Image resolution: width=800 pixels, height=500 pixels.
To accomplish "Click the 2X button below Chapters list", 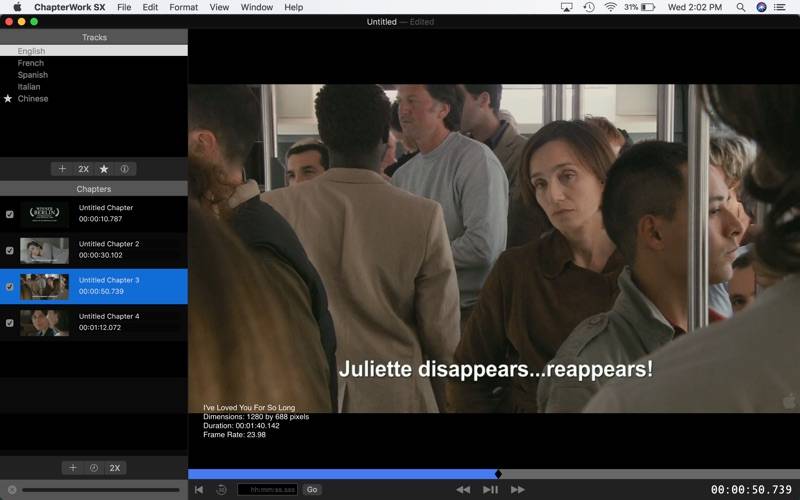I will pos(115,468).
